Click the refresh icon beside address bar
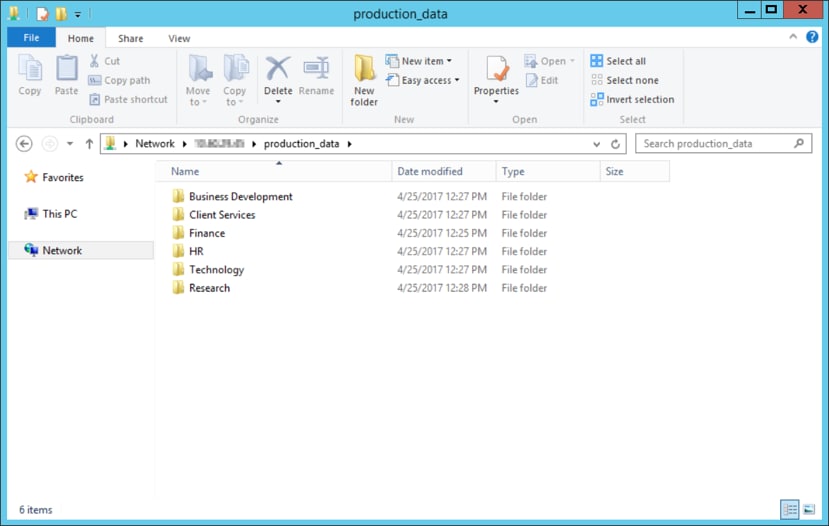Screen dimensions: 829x526 [615, 144]
